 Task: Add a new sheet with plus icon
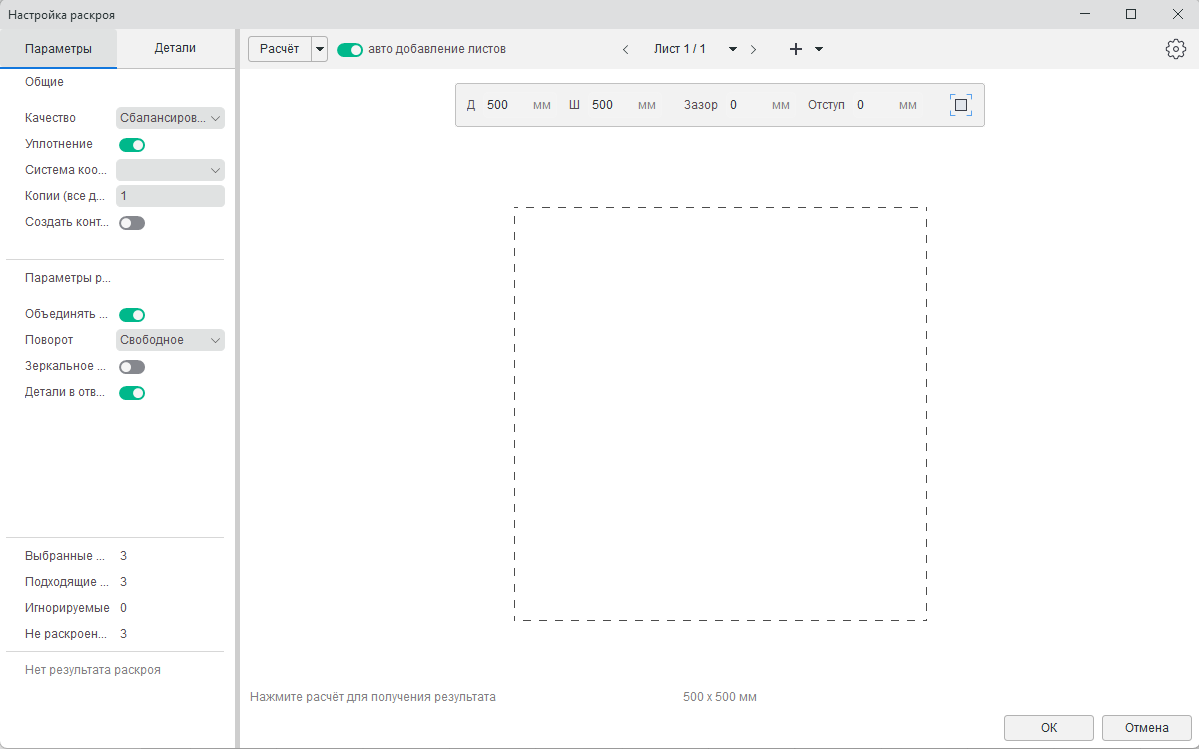tap(795, 49)
